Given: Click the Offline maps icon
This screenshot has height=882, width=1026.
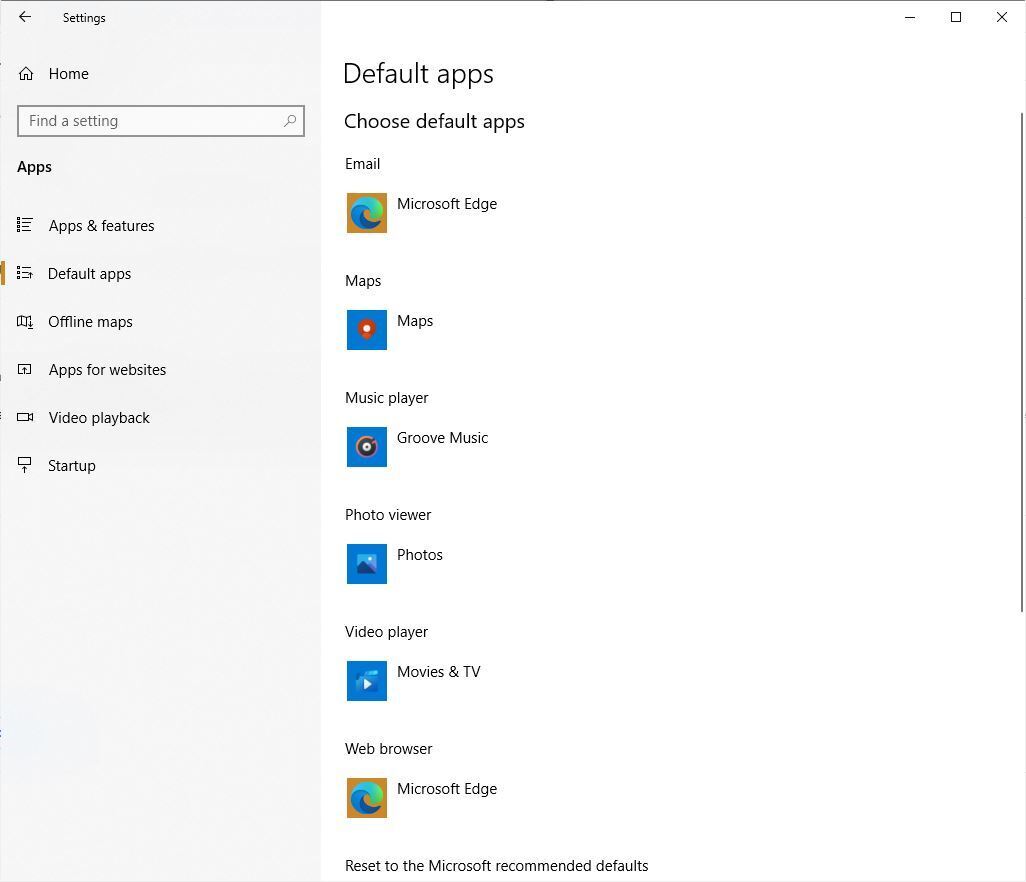Looking at the screenshot, I should [x=25, y=321].
